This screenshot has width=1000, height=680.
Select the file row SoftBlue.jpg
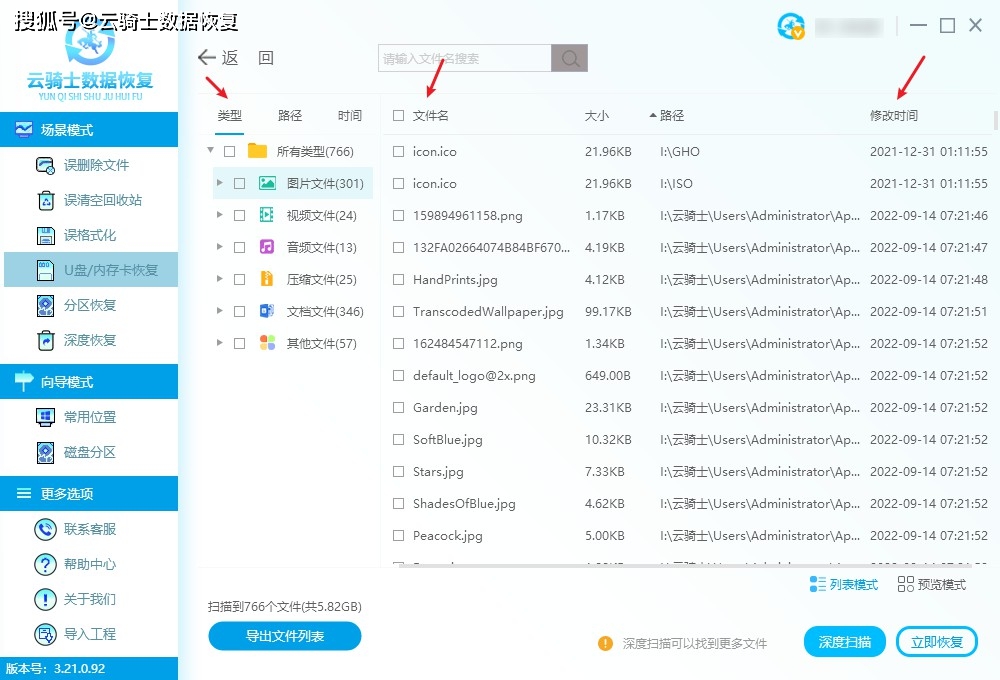pos(690,440)
